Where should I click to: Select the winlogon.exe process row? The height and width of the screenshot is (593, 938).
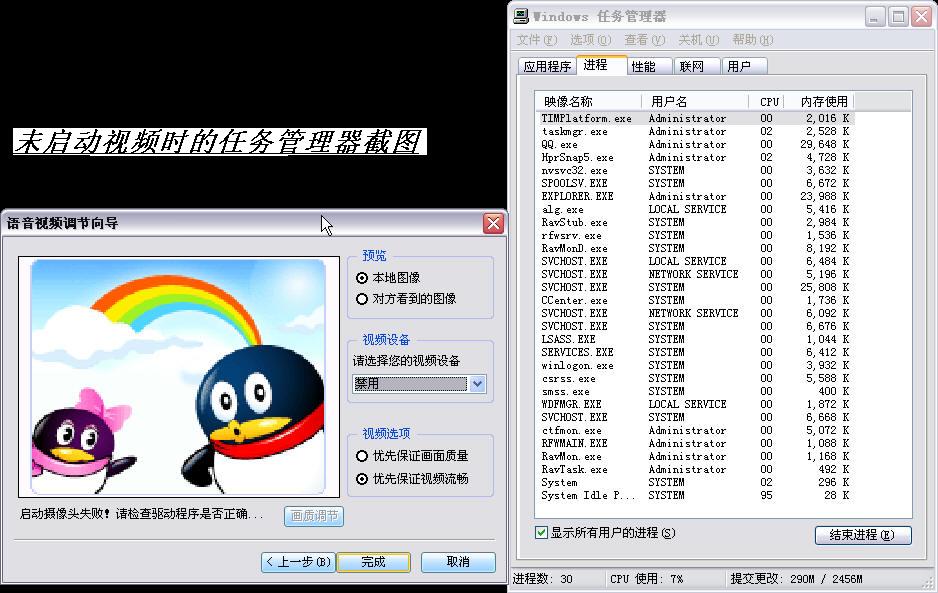point(695,366)
